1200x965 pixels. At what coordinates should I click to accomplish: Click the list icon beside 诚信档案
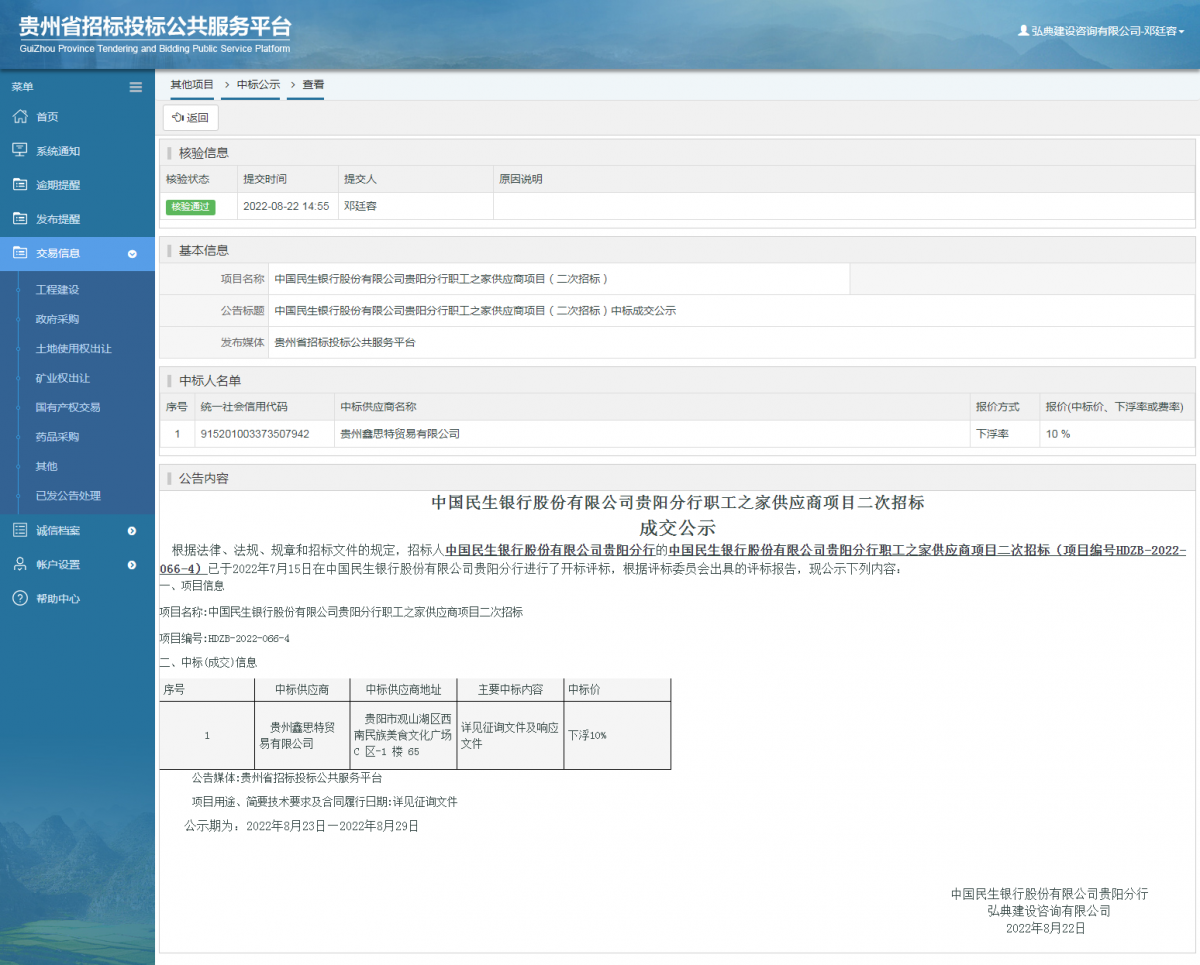(x=20, y=530)
